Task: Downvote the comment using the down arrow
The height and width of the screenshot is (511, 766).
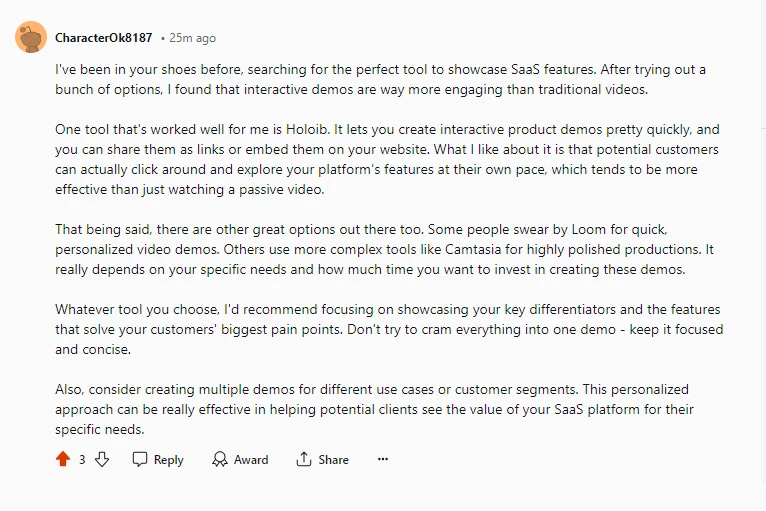Action: [x=102, y=459]
